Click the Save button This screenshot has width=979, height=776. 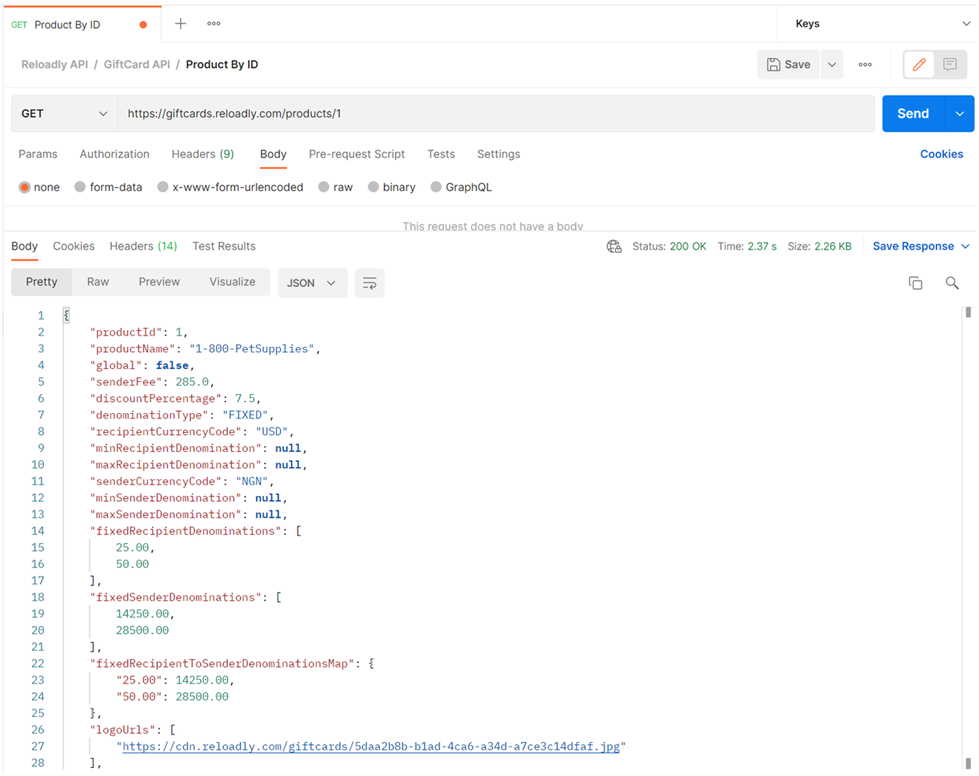click(x=789, y=64)
